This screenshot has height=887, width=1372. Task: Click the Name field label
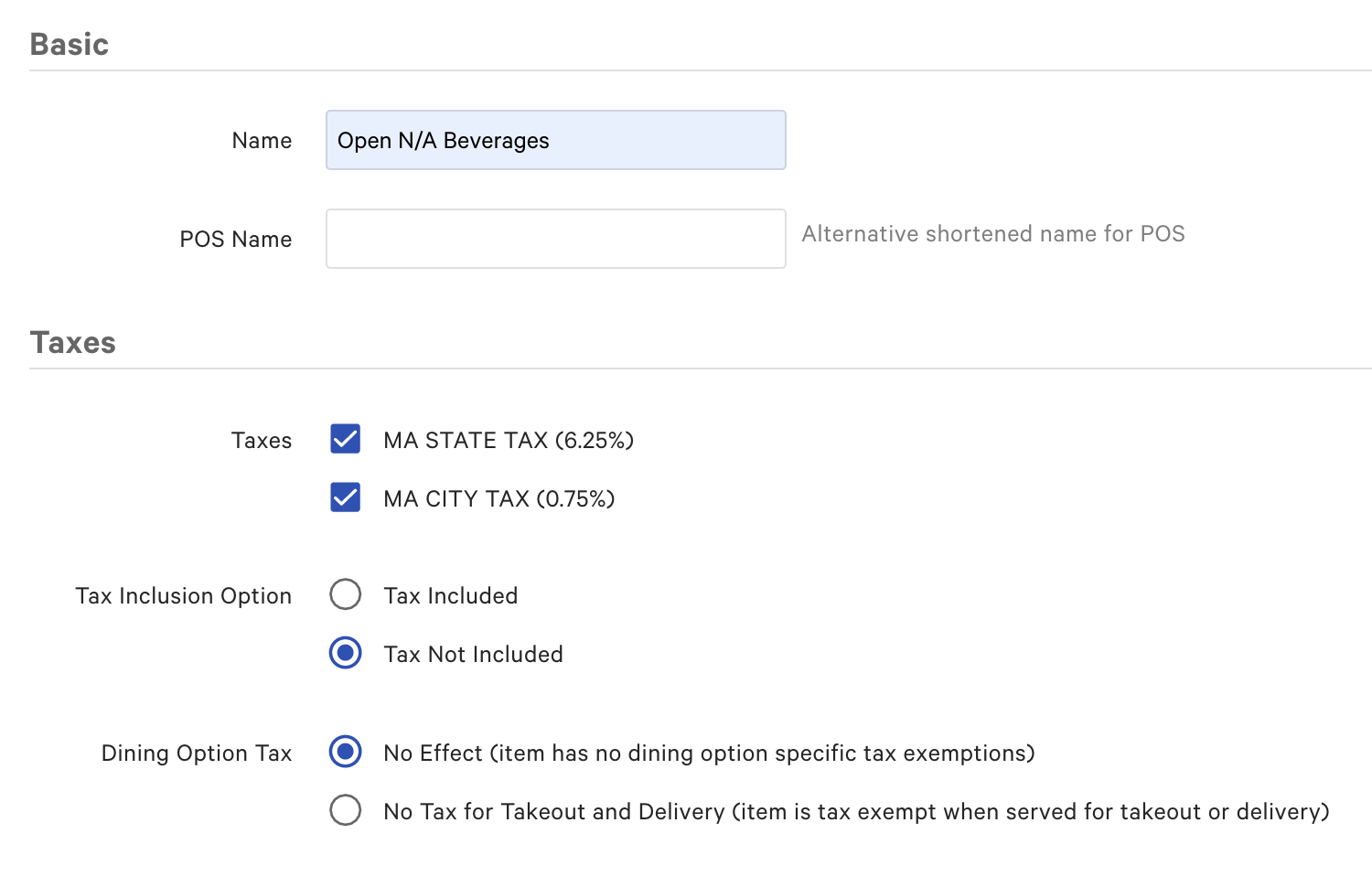click(262, 140)
